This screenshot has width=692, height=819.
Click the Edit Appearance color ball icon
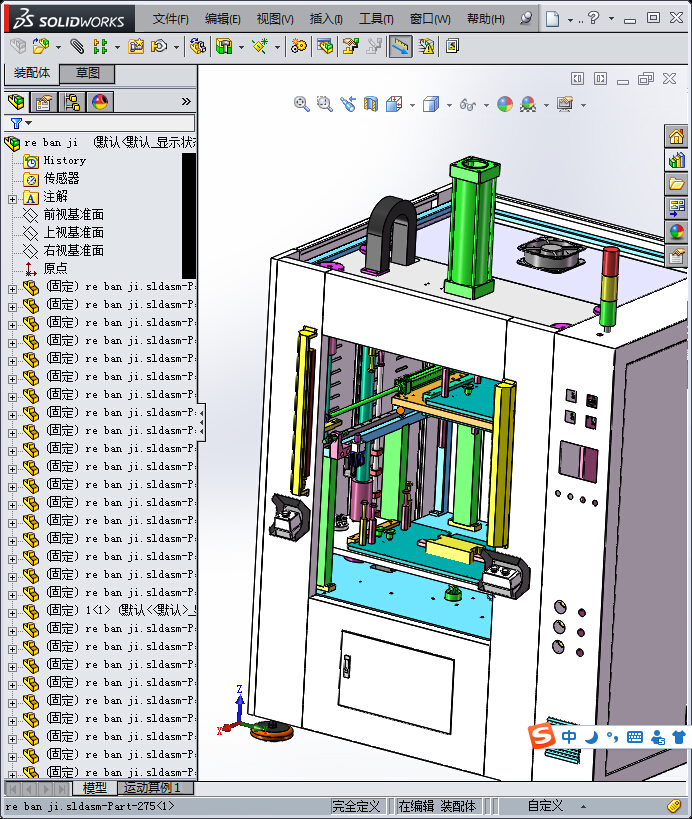click(x=505, y=104)
